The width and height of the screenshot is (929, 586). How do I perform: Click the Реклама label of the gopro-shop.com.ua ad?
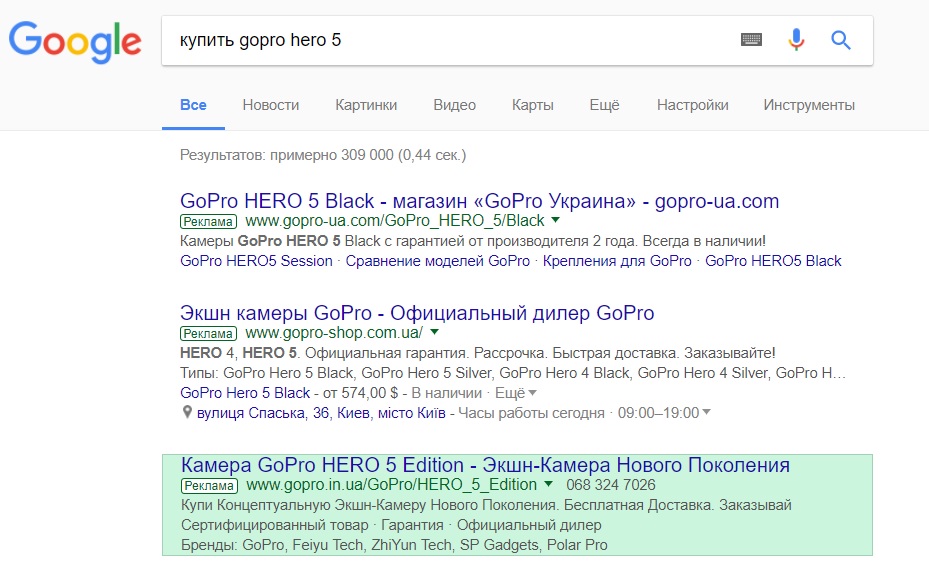(209, 334)
